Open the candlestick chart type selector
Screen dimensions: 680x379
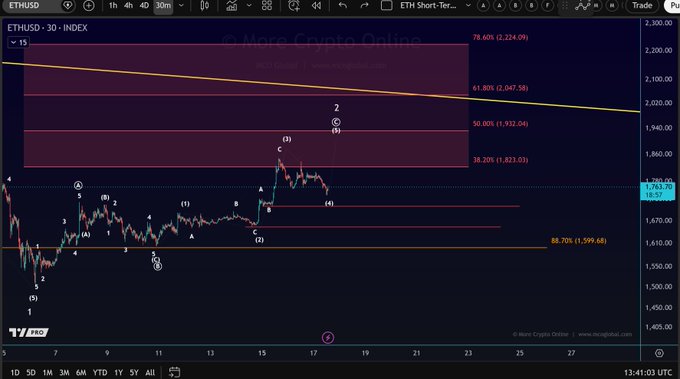pos(204,6)
